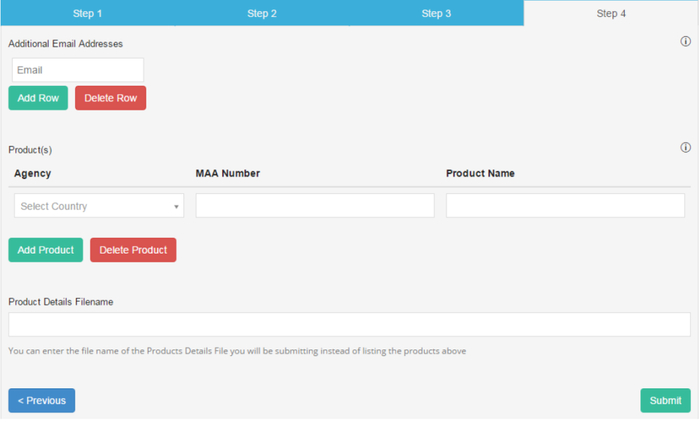Click the Product Name text box
The image size is (700, 426).
click(x=565, y=206)
